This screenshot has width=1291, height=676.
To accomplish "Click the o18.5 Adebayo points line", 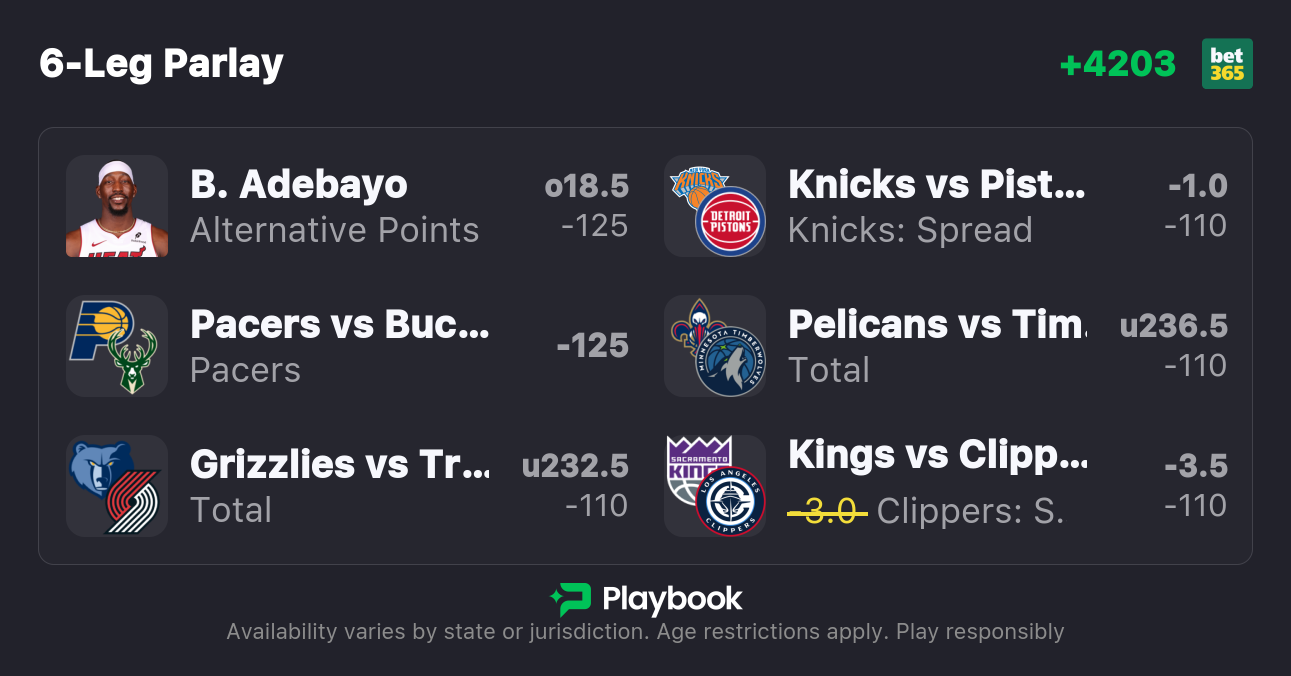I will click(586, 186).
